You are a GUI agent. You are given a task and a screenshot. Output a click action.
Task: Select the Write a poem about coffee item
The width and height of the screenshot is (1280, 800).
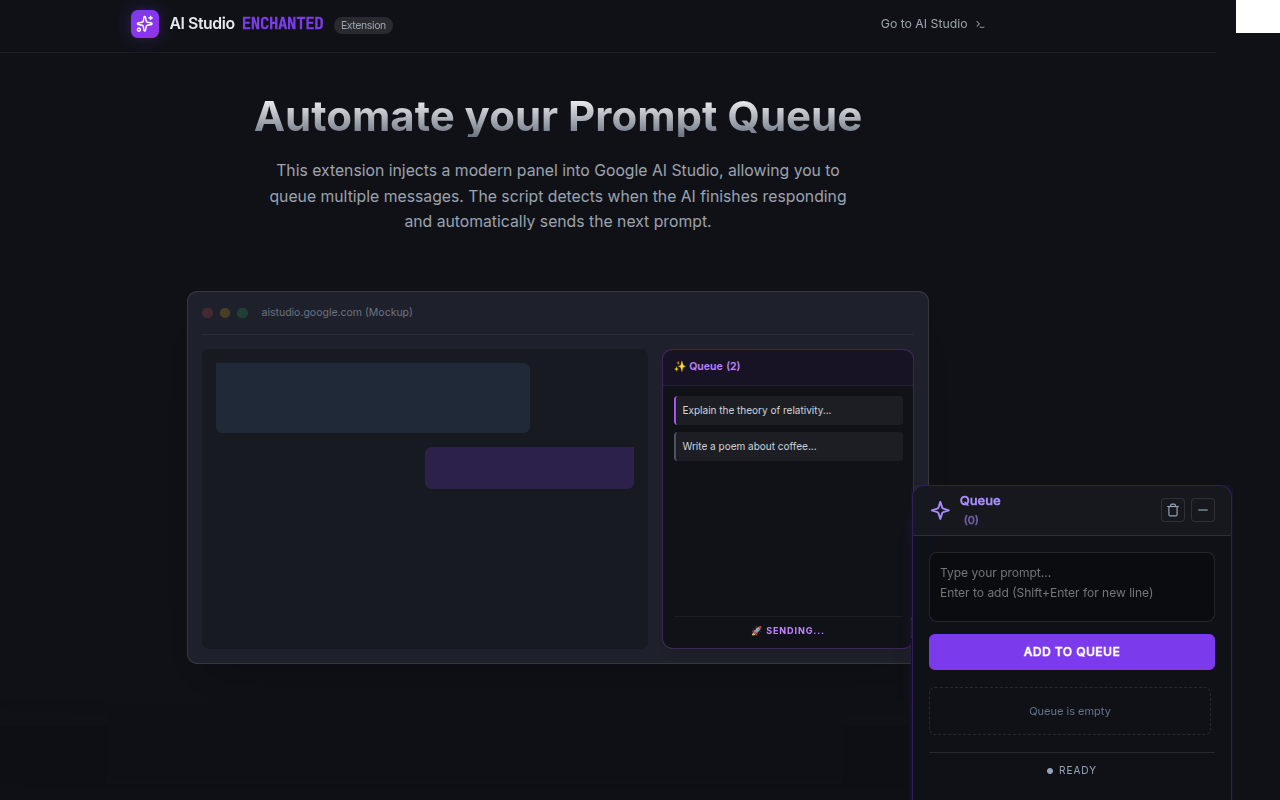pos(788,446)
